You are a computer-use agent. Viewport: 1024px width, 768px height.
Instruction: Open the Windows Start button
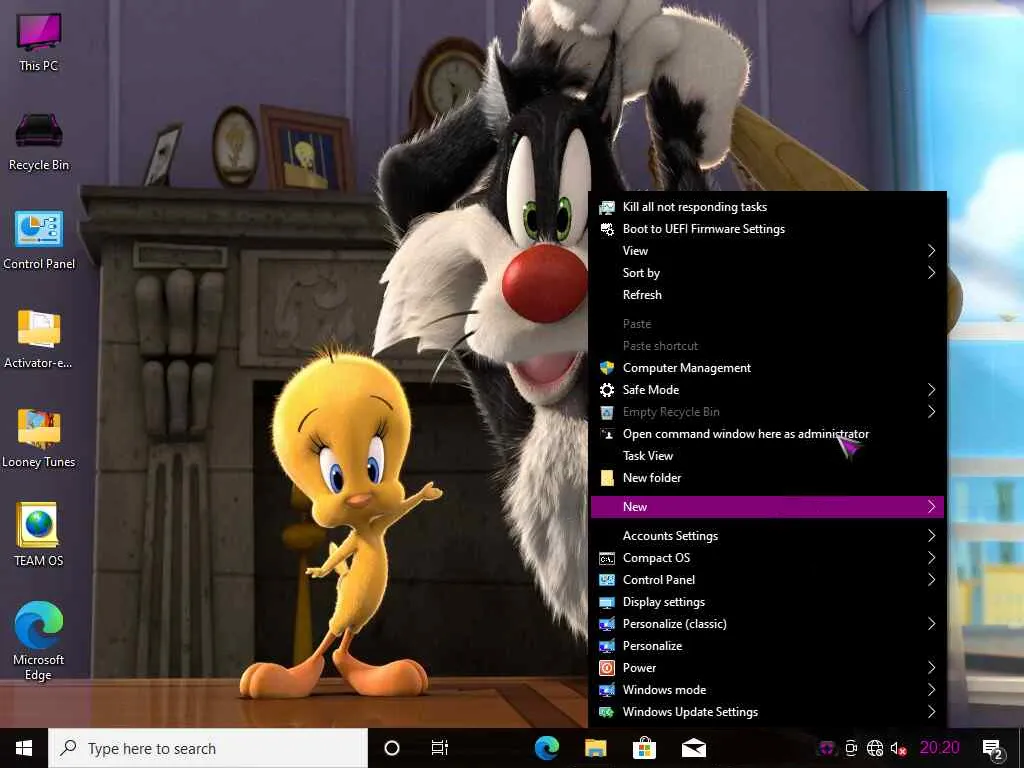click(x=24, y=748)
